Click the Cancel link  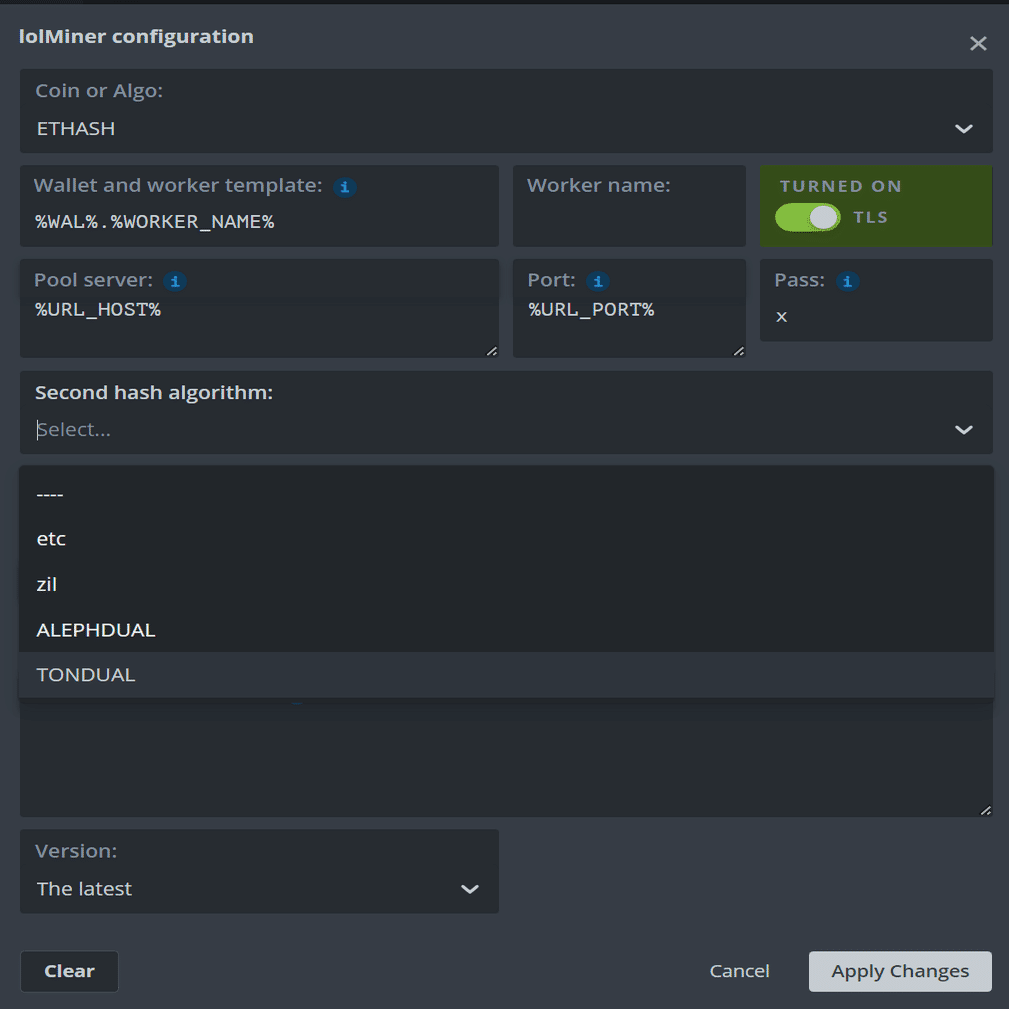[x=739, y=971]
